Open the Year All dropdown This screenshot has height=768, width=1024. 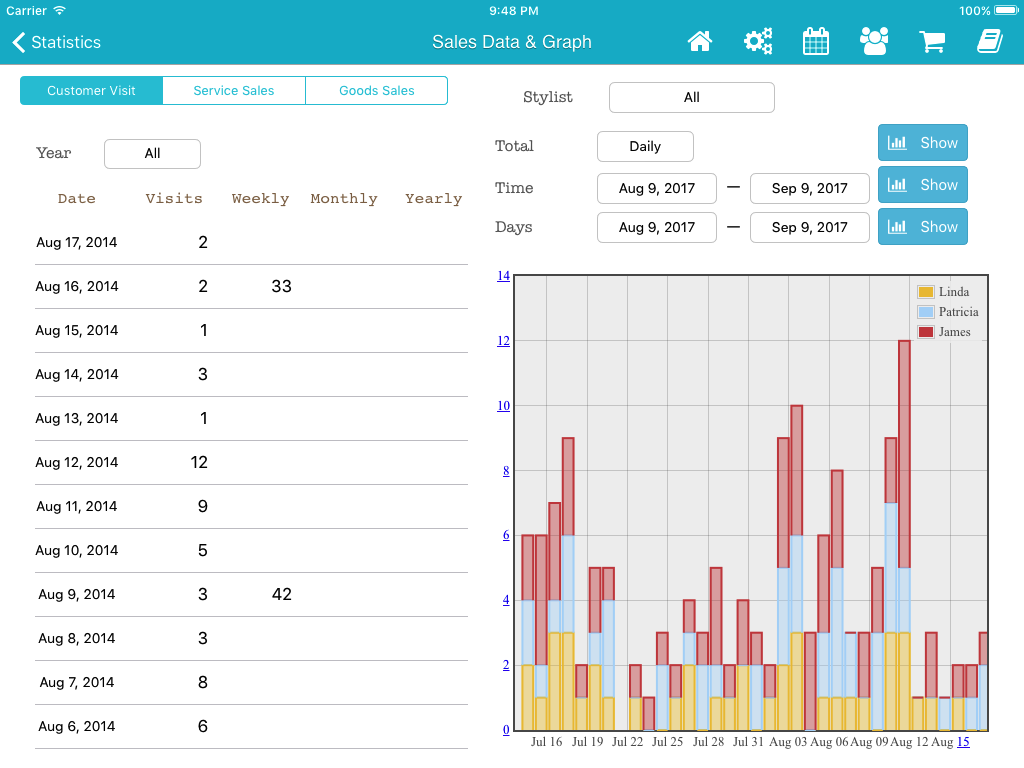152,154
